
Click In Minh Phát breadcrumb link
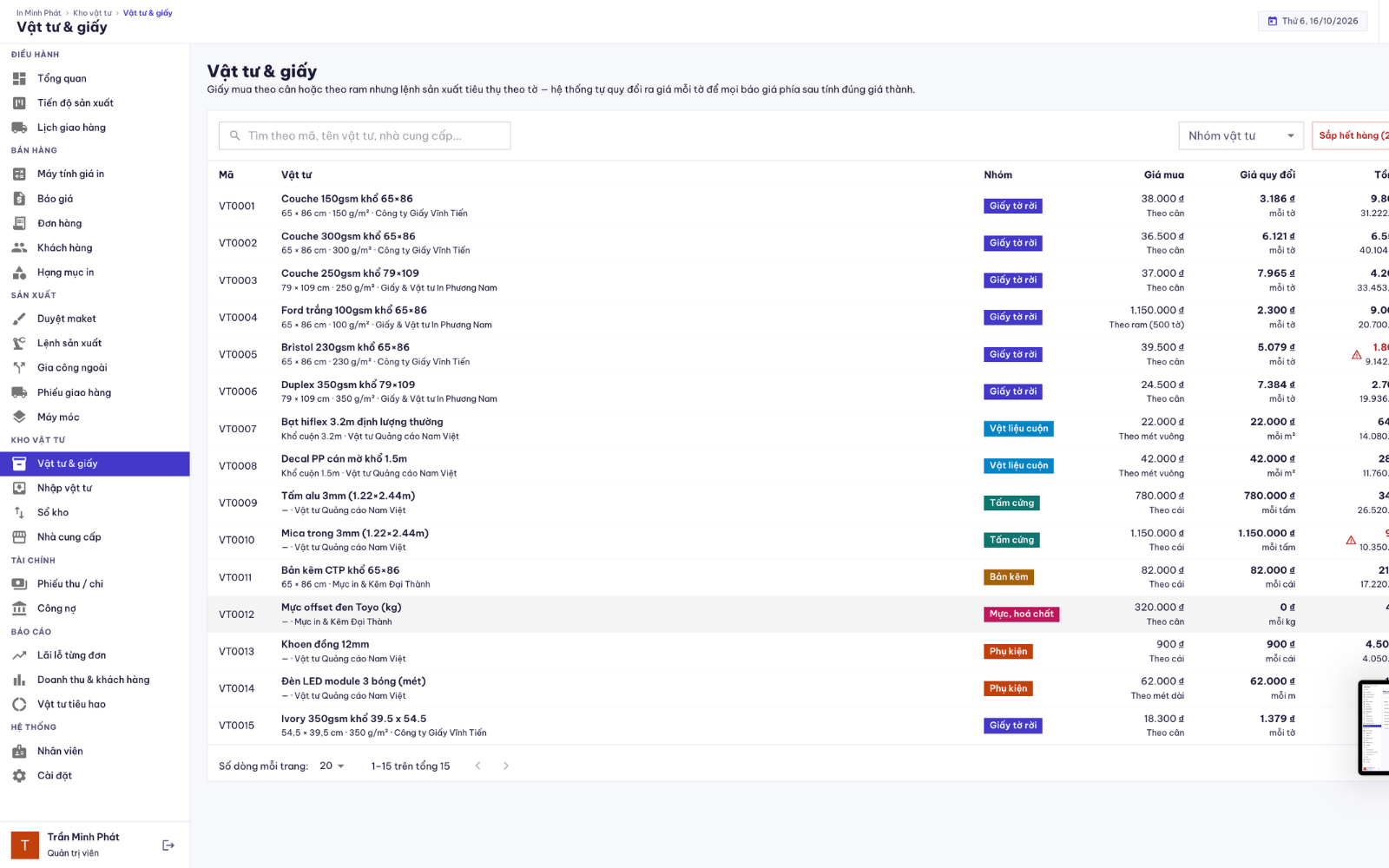click(x=39, y=13)
